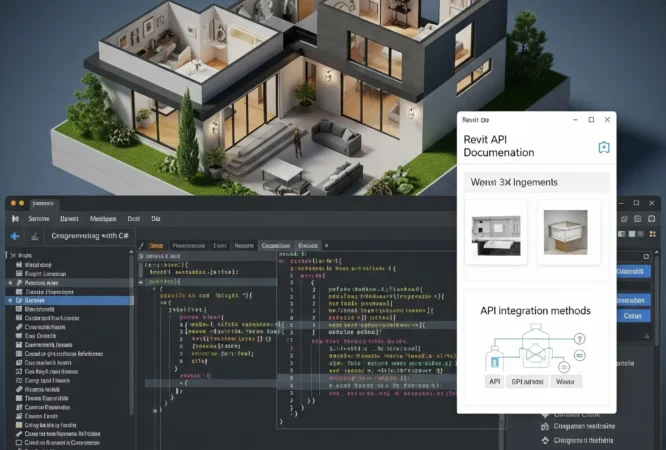Switch to the orange-labeled editor tab
Screen dimensions: 666x450
click(156, 246)
